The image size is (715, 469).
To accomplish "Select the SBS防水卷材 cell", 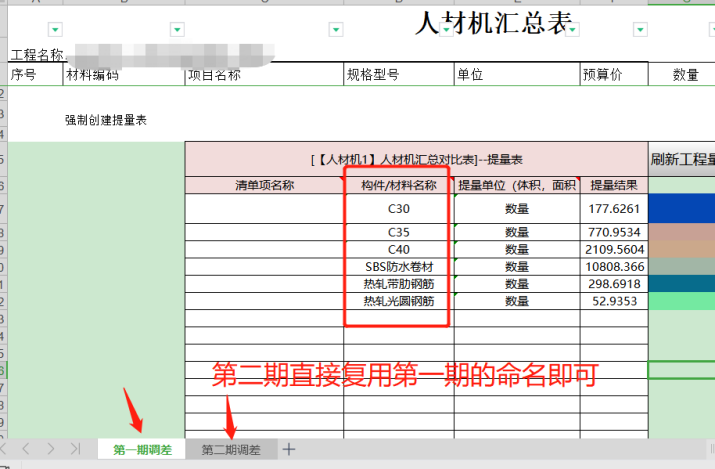I will coord(399,267).
